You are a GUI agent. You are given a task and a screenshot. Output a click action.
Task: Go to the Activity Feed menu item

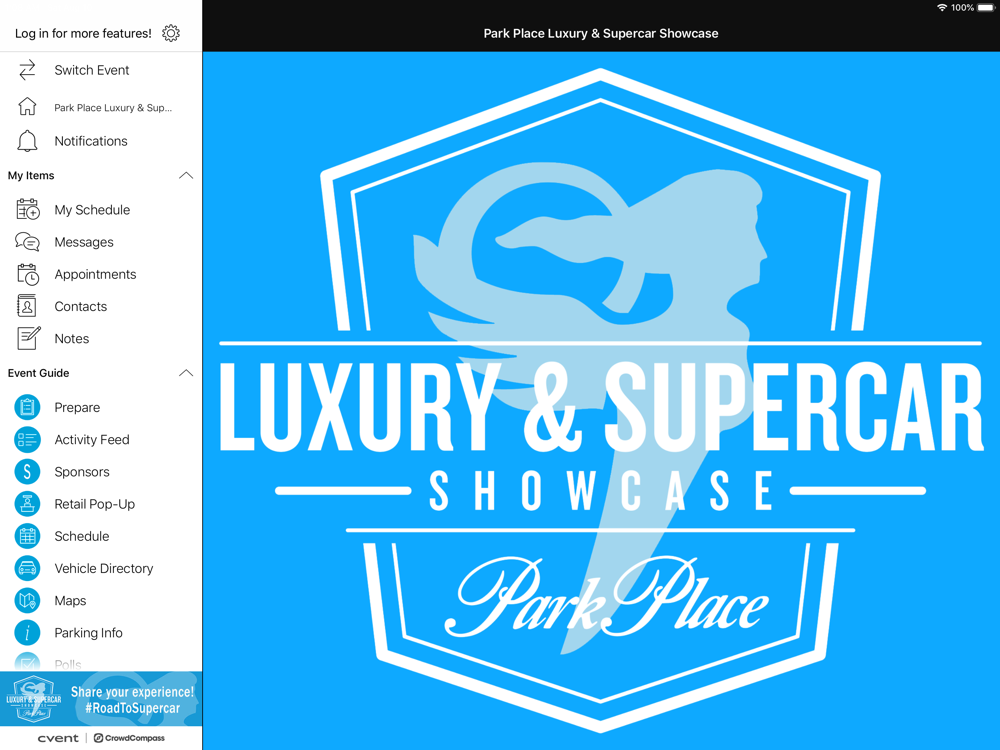click(x=92, y=439)
